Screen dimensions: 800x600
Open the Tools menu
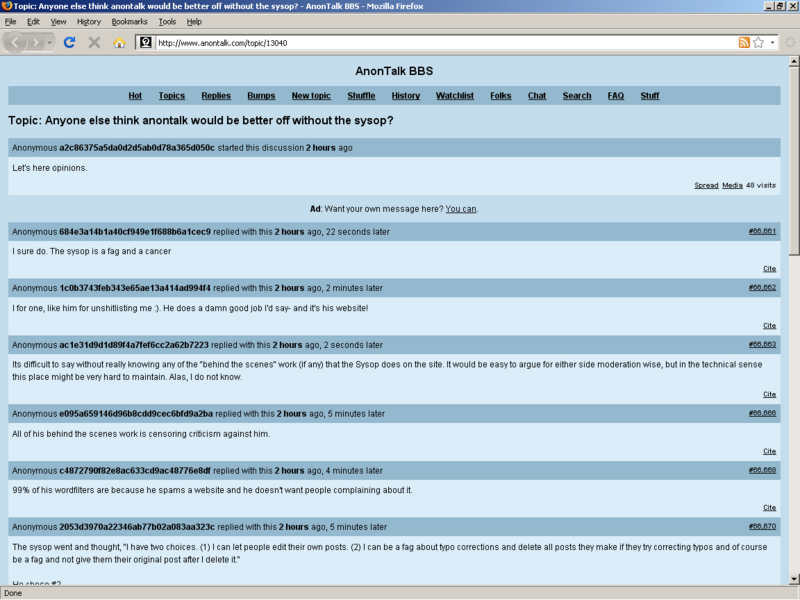click(x=167, y=21)
